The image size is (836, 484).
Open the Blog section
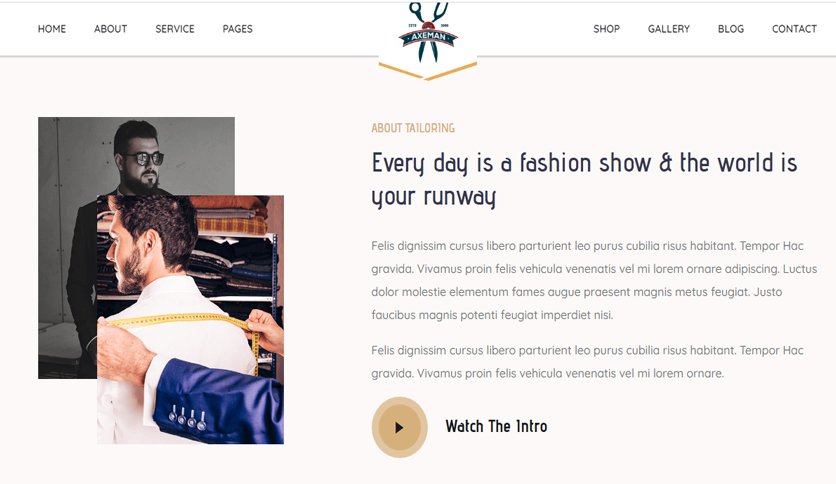pos(730,29)
